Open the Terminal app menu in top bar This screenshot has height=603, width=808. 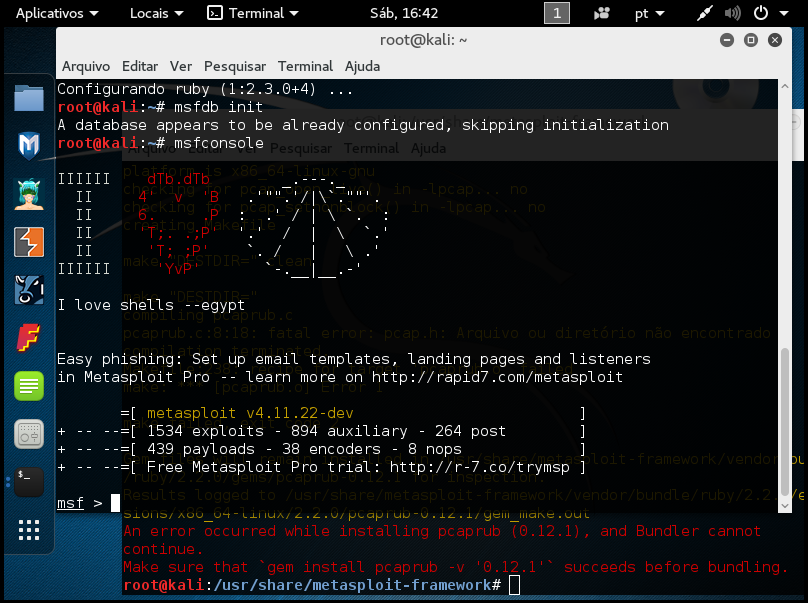tap(252, 13)
